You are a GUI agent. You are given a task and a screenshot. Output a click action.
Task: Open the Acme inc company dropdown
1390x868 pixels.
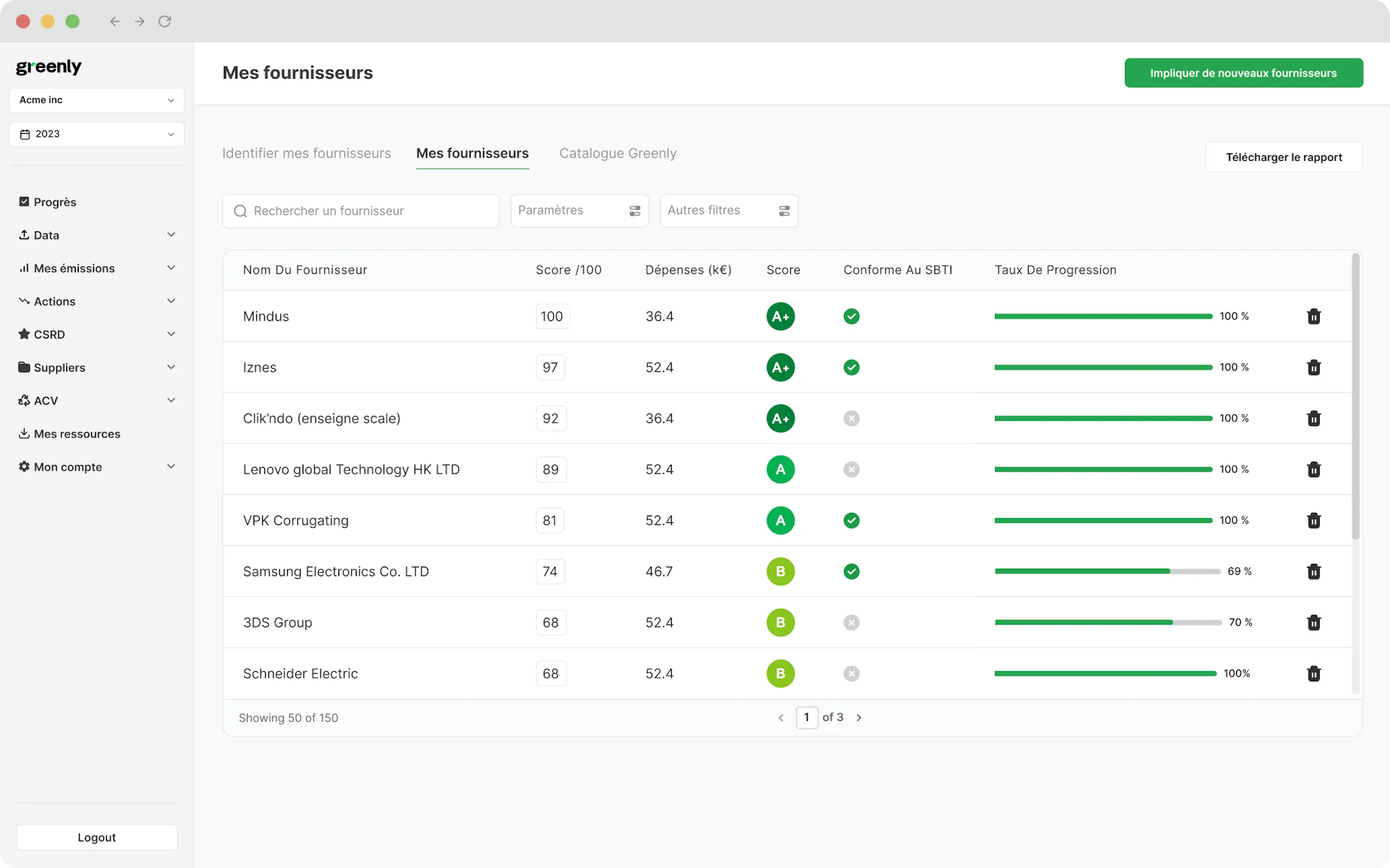tap(97, 100)
